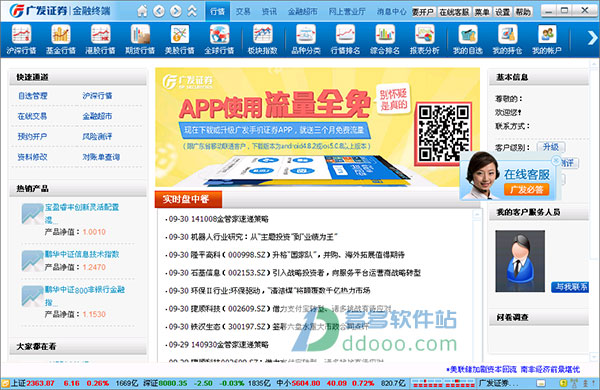The width and height of the screenshot is (600, 390).
Task: Open the 资料修改 quick link
Action: point(33,157)
